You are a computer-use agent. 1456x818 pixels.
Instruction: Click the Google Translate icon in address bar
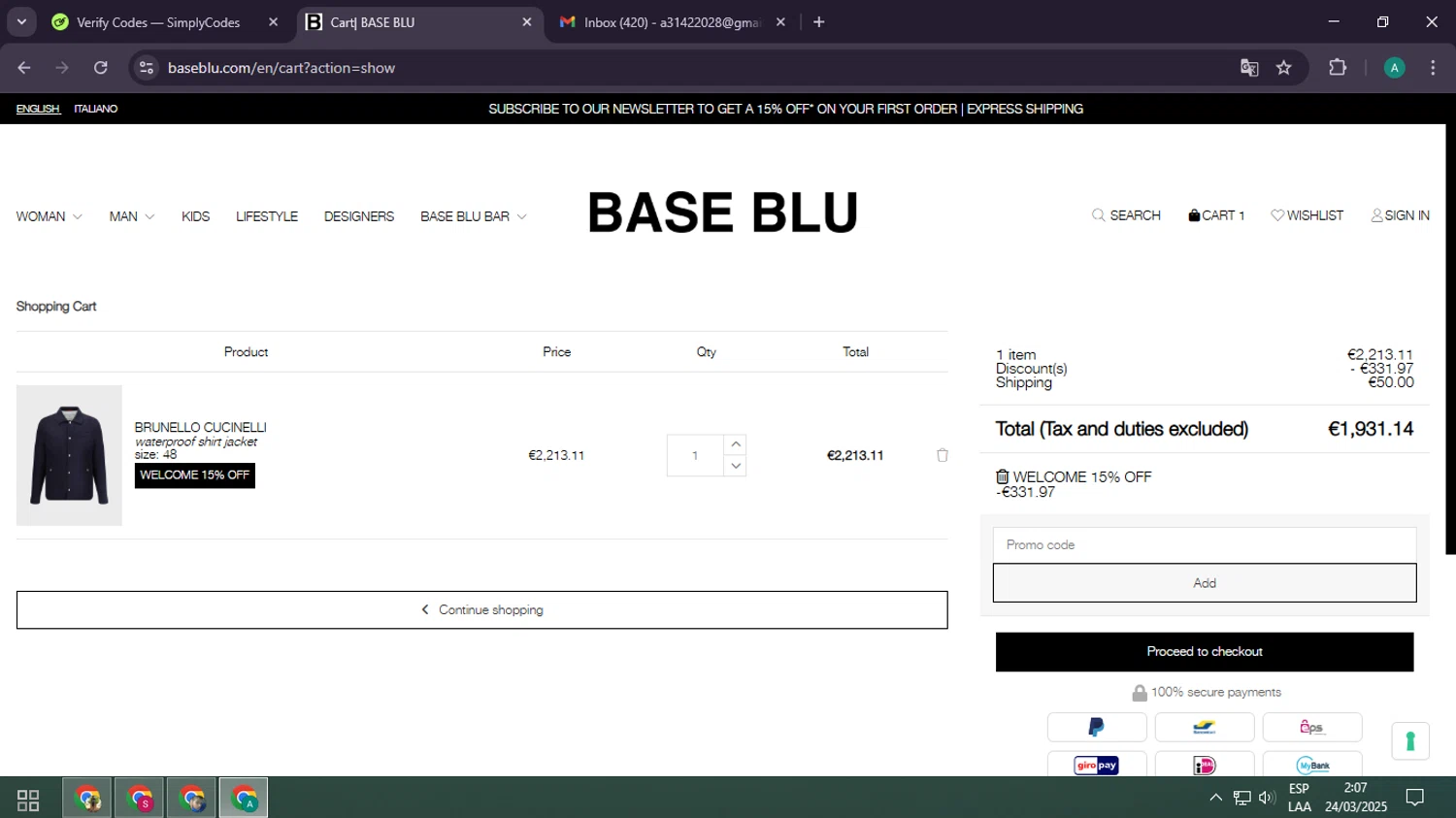[x=1249, y=68]
